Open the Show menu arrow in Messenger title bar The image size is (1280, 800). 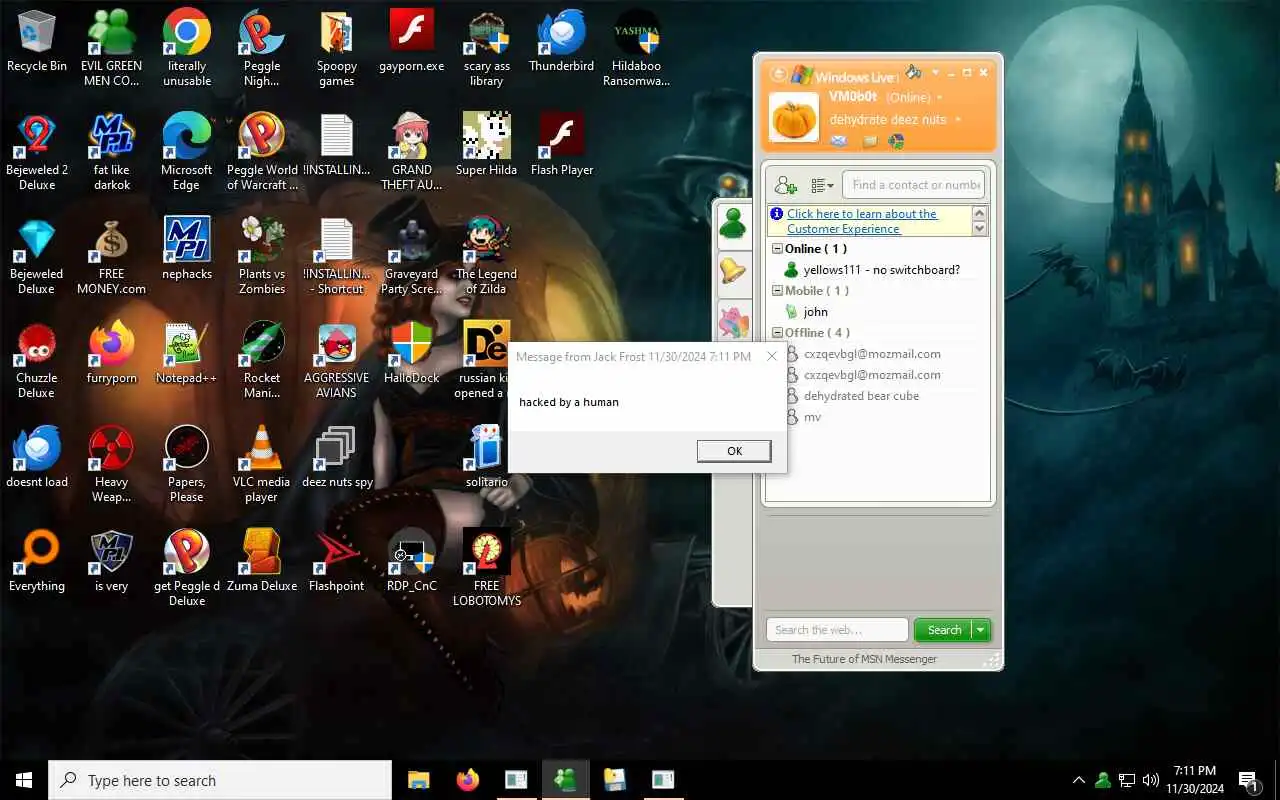click(936, 72)
